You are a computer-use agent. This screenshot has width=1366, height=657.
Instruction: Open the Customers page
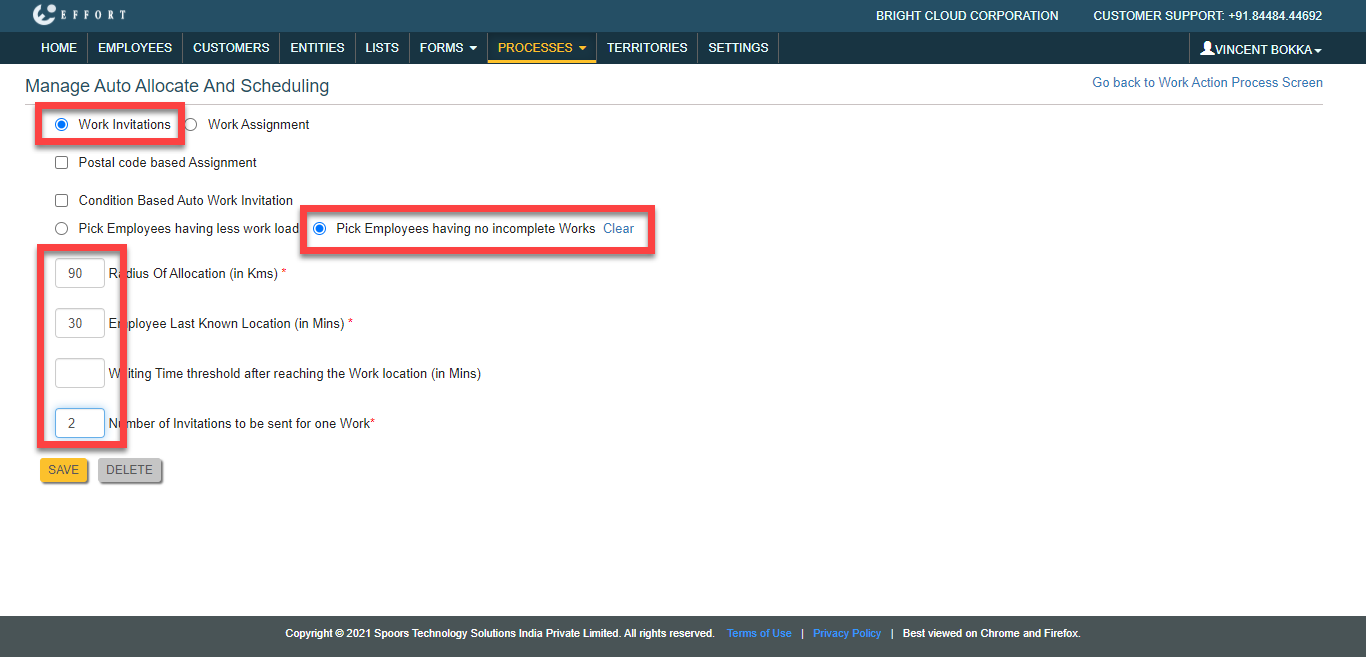click(x=231, y=48)
